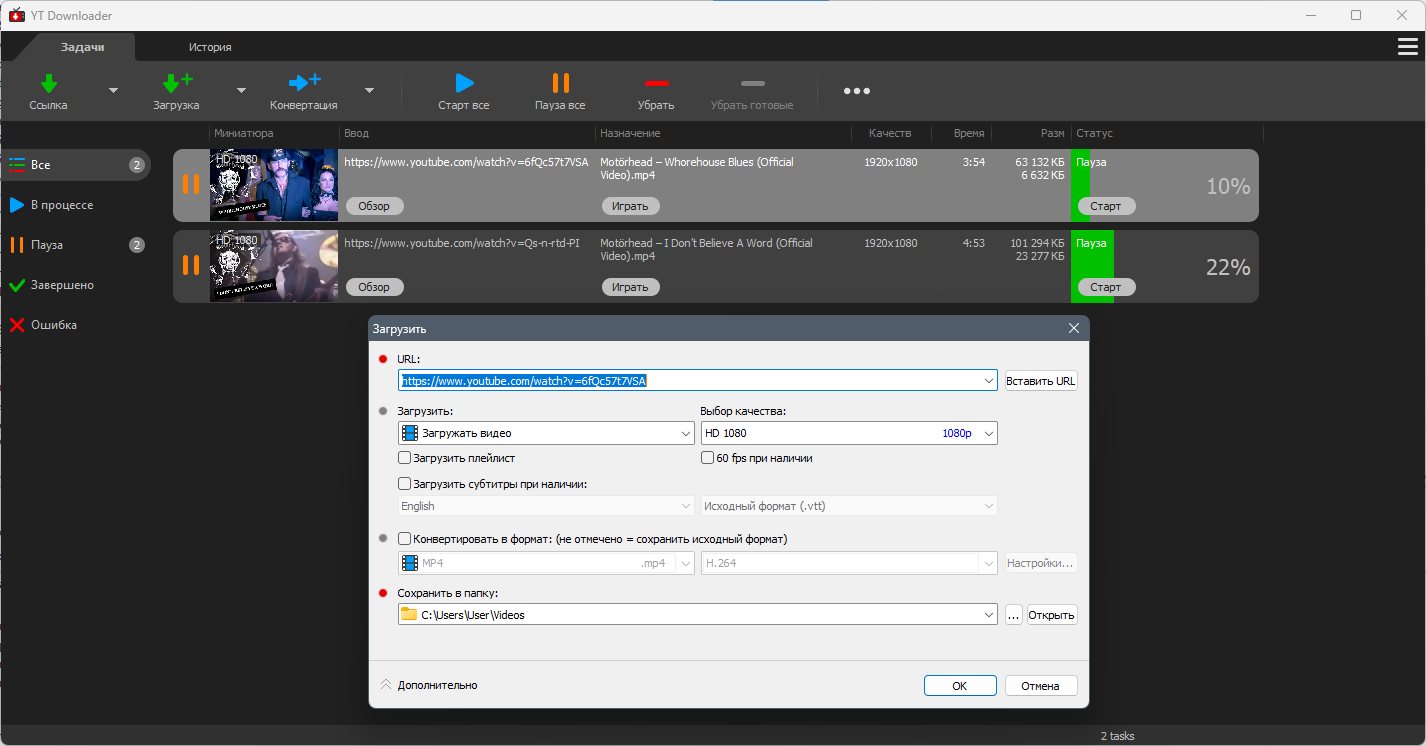This screenshot has width=1426, height=746.
Task: Click the orange Пауза все icon
Action: (x=560, y=83)
